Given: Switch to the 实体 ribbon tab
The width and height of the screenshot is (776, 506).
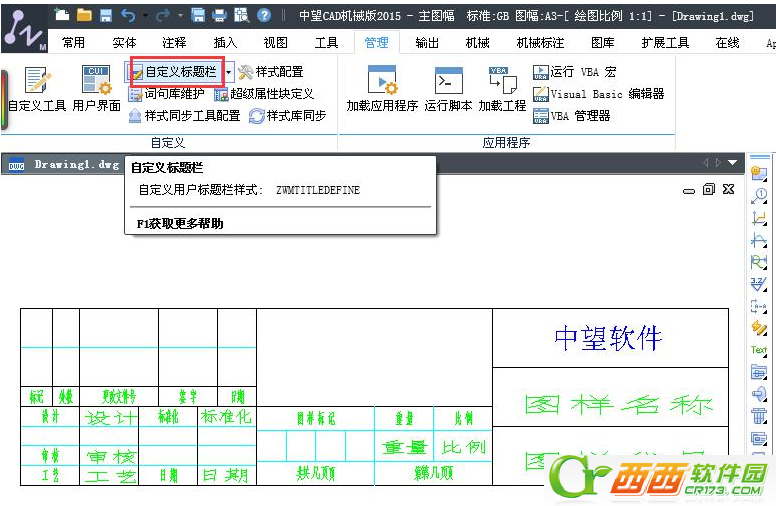Looking at the screenshot, I should click(124, 43).
